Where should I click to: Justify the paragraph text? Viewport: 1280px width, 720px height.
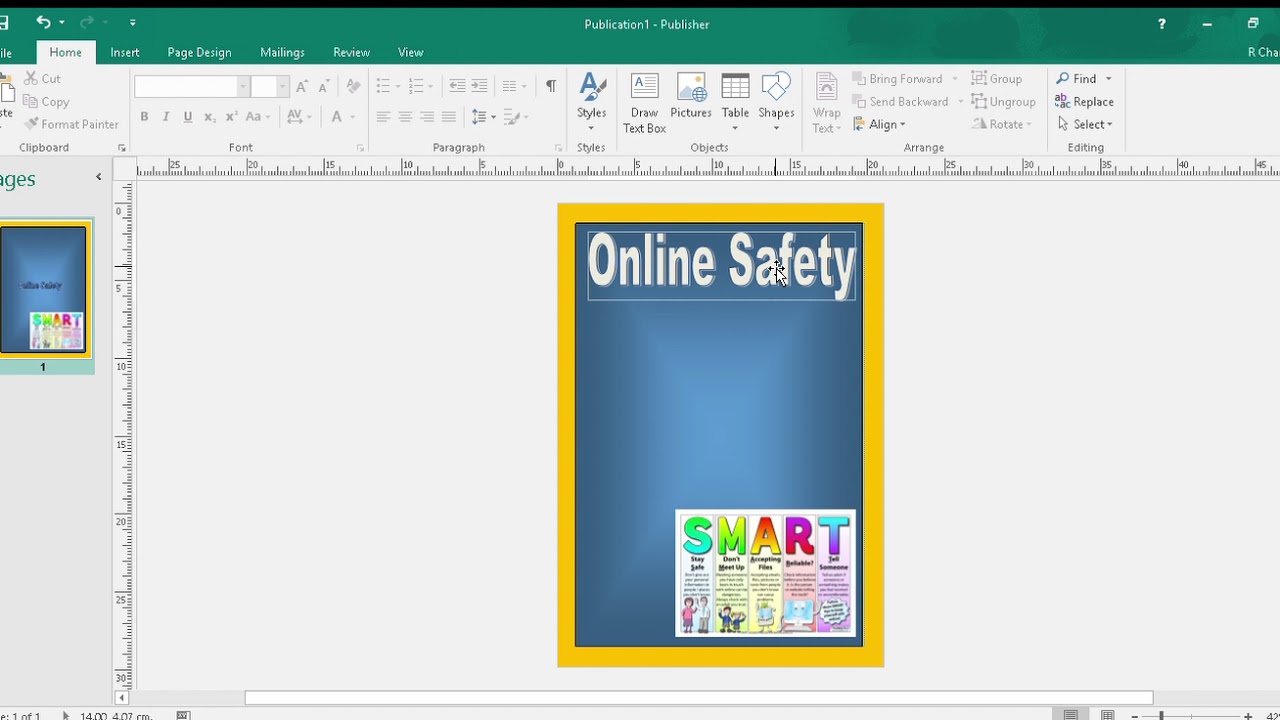click(449, 117)
